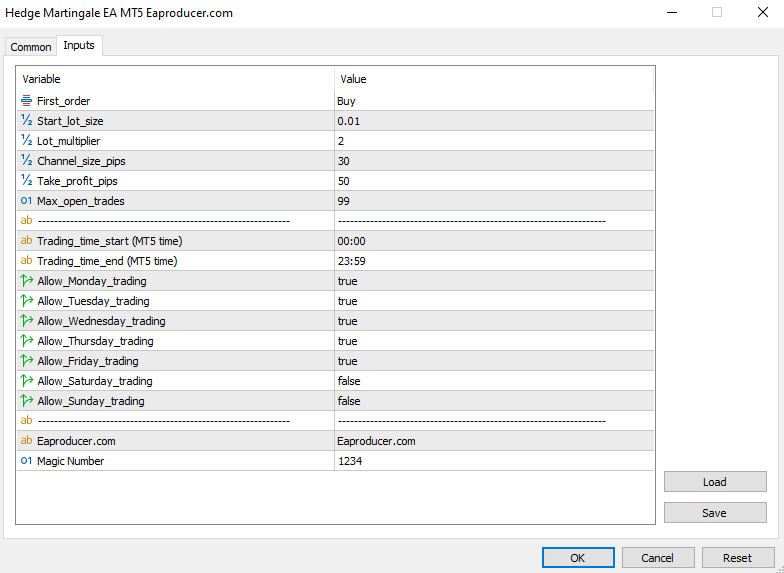
Task: Click the icon beside Lot_multiplier
Action: pos(26,141)
